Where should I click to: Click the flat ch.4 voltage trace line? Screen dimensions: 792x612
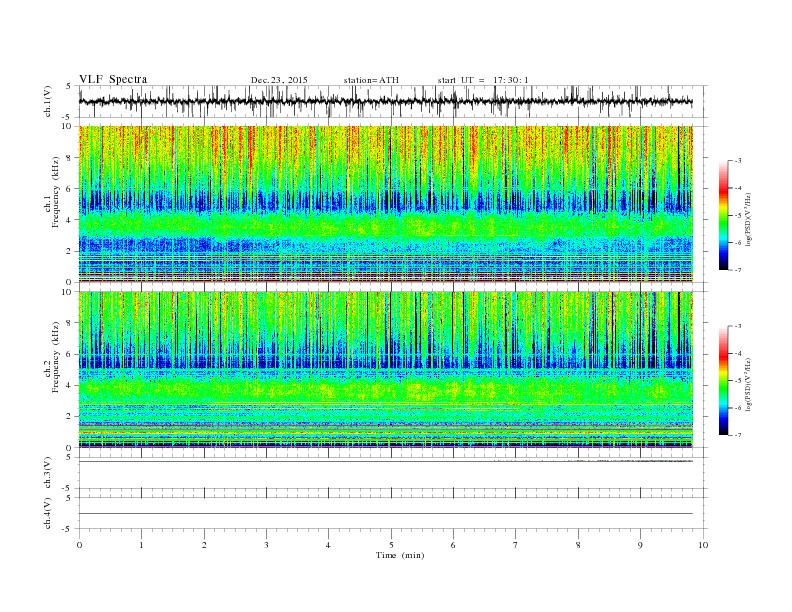click(x=385, y=514)
